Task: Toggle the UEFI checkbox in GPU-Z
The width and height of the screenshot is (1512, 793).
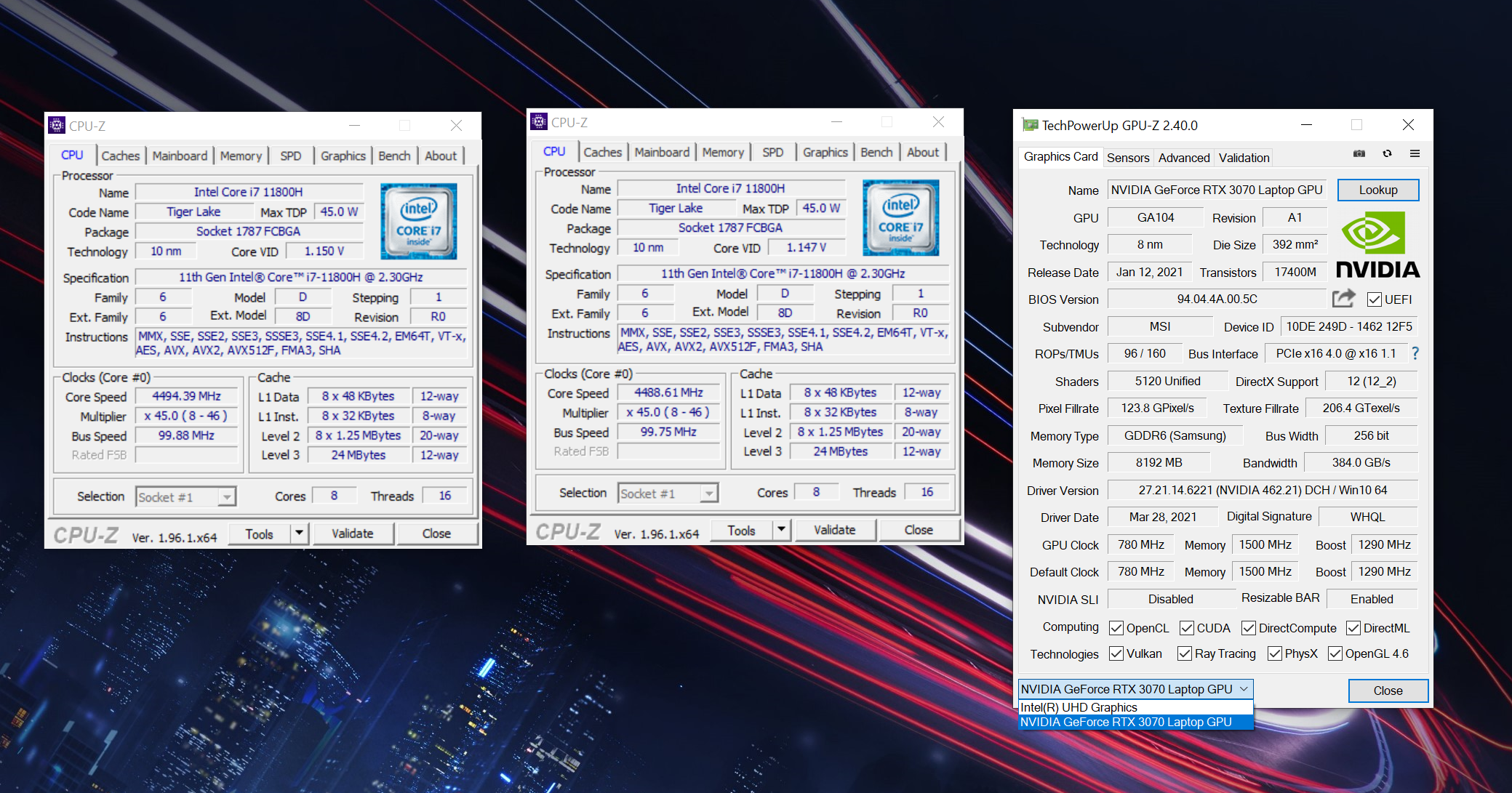Action: (1375, 299)
